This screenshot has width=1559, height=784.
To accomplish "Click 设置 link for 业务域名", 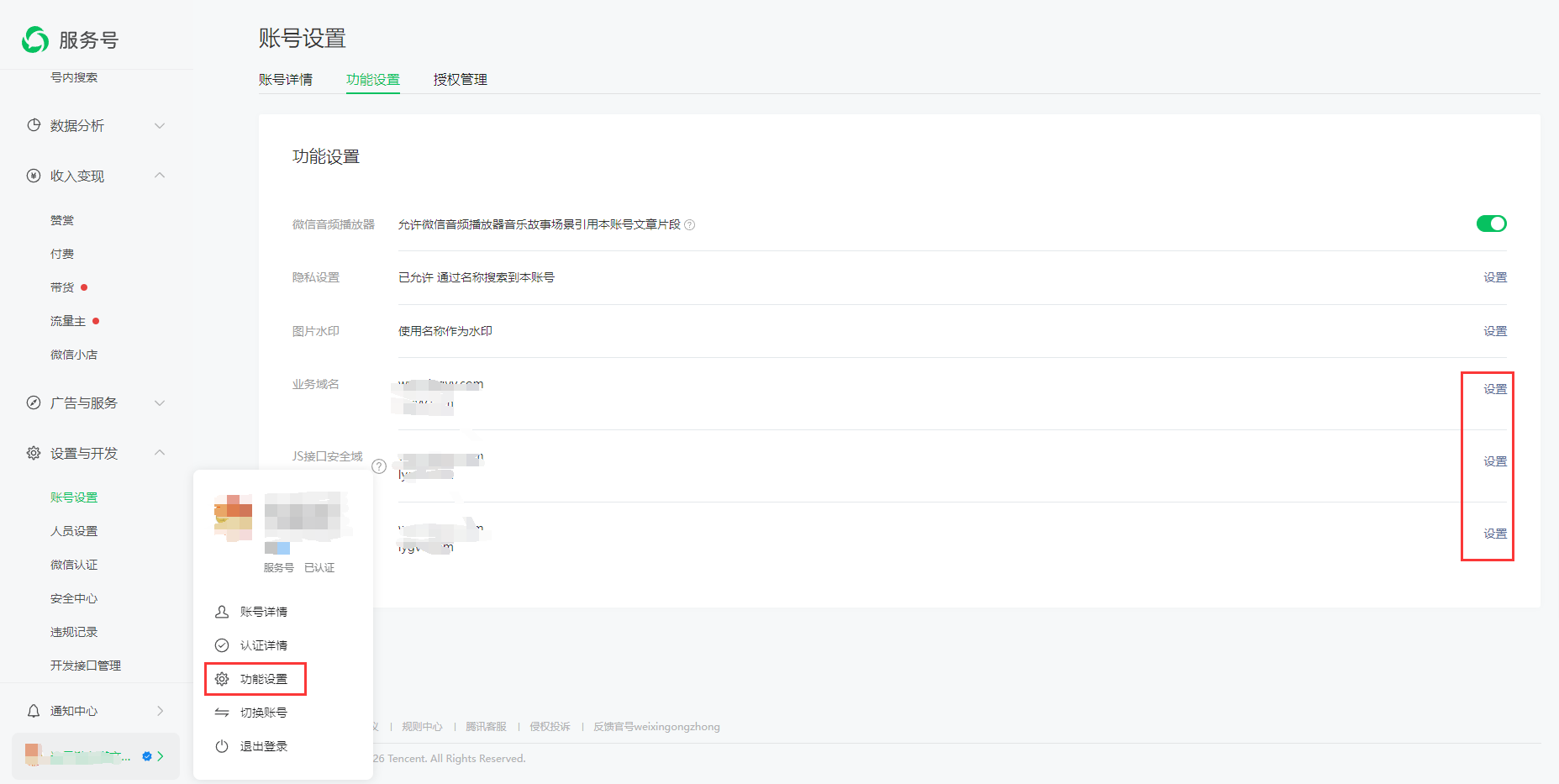I will click(1495, 389).
